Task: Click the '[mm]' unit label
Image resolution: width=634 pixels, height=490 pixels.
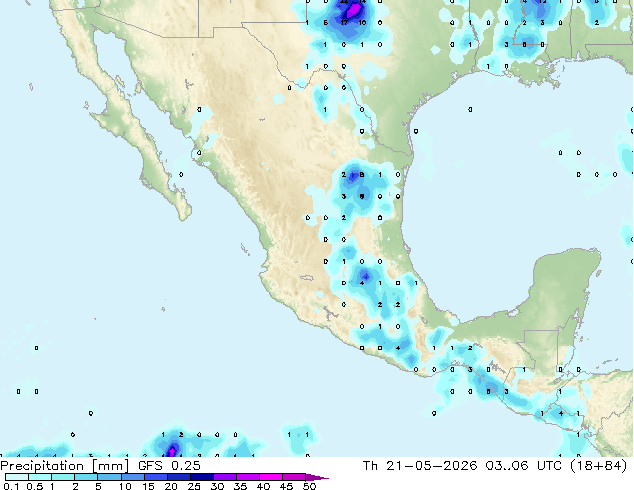Action: click(110, 466)
